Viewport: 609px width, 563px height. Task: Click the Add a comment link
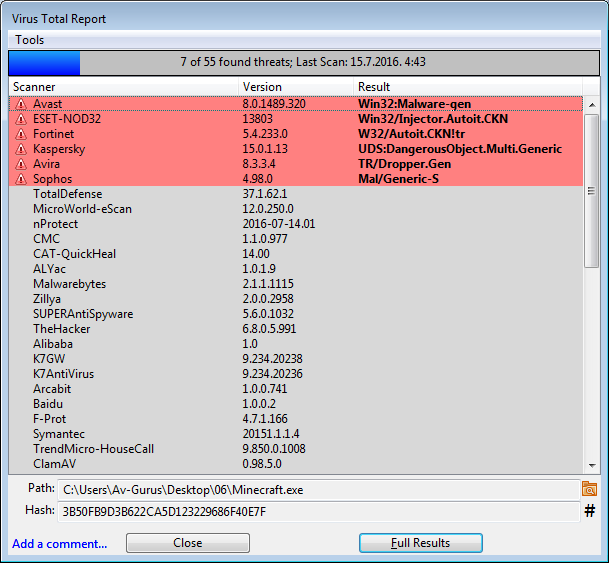tap(59, 544)
